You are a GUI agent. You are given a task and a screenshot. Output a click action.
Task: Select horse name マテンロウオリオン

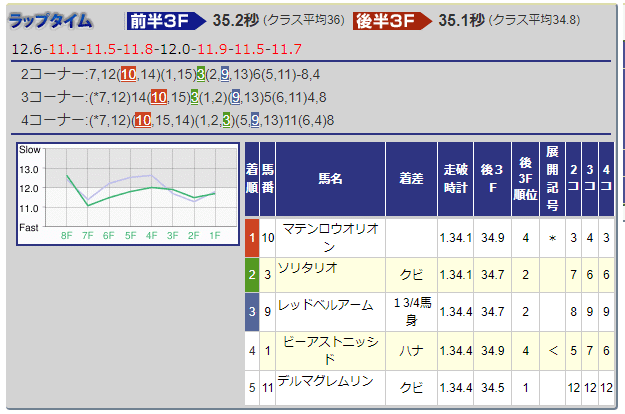(330, 238)
